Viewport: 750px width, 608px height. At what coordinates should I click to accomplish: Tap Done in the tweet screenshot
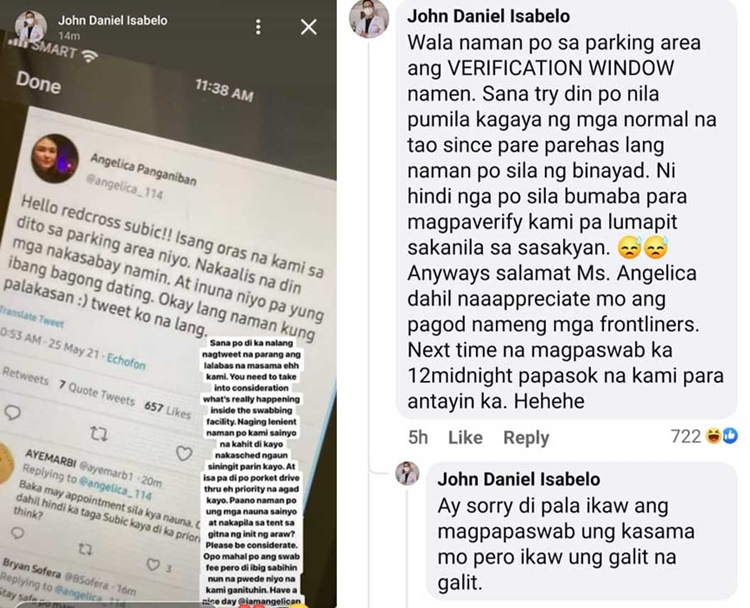click(38, 83)
